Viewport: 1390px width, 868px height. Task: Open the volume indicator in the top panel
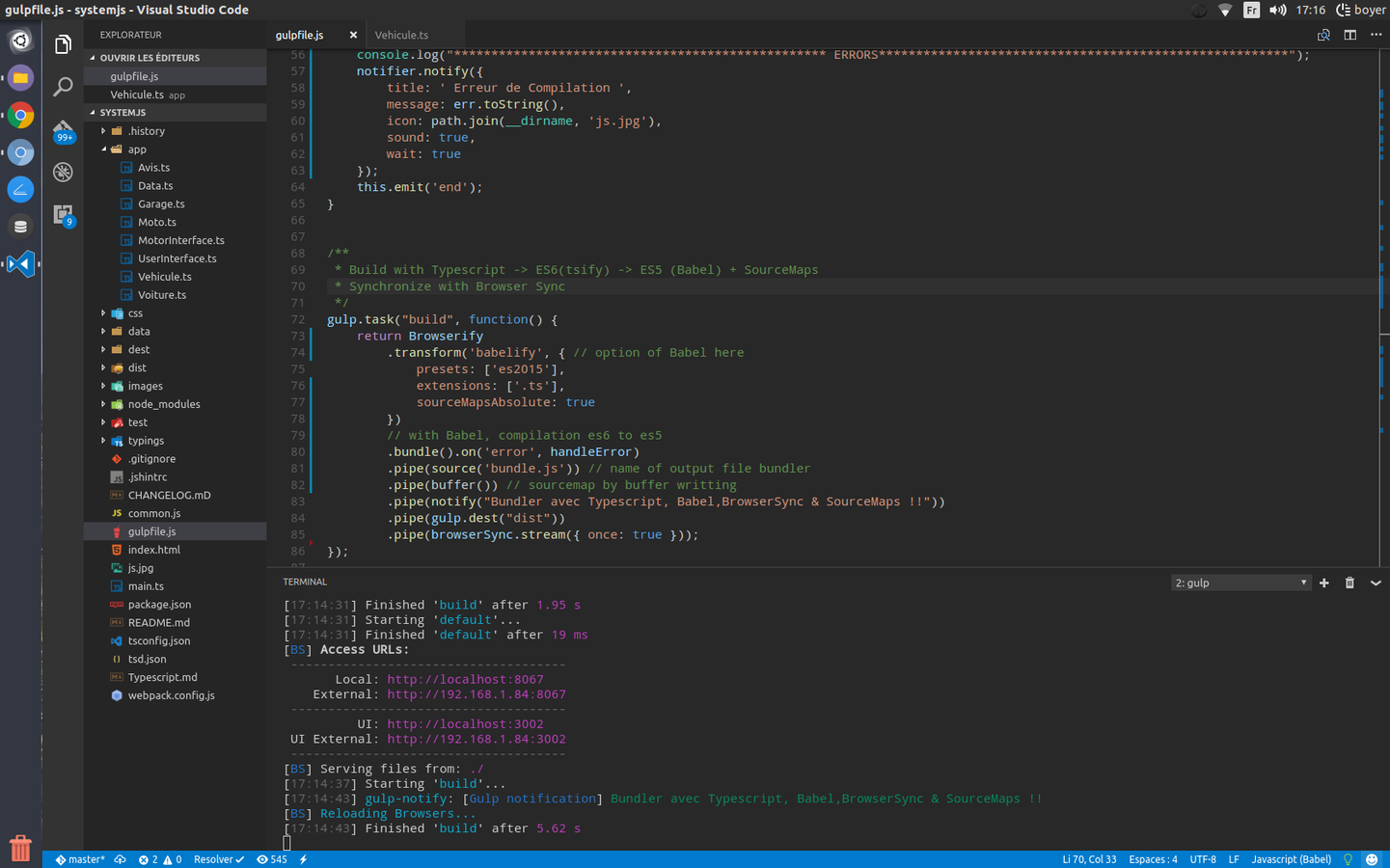pyautogui.click(x=1277, y=10)
